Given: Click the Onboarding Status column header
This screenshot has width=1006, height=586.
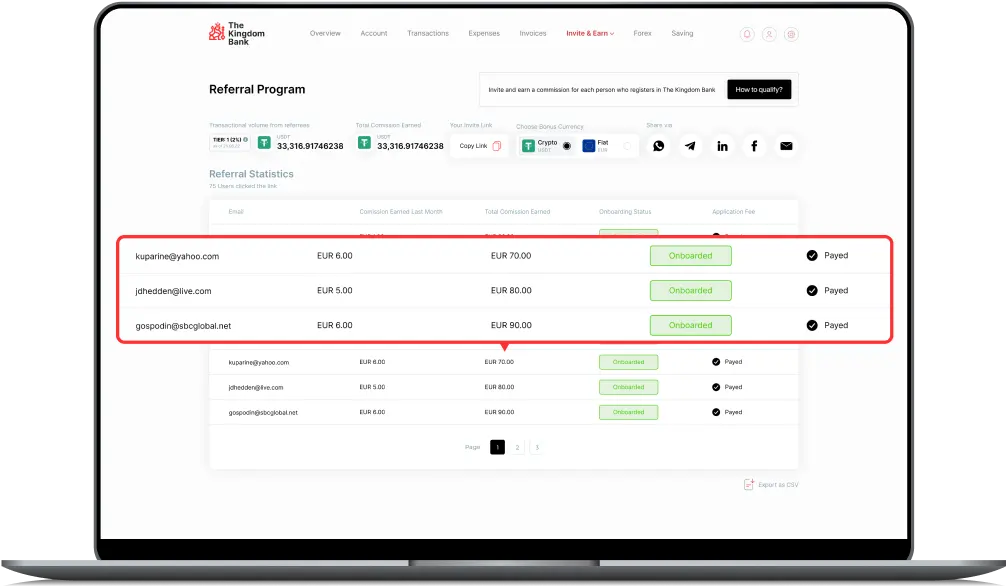Looking at the screenshot, I should click(x=625, y=212).
